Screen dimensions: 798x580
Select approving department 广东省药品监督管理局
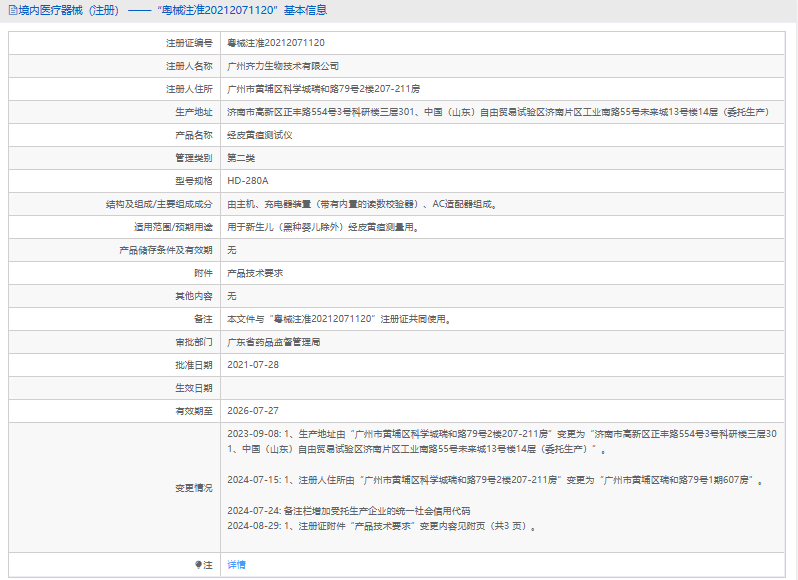click(x=273, y=342)
